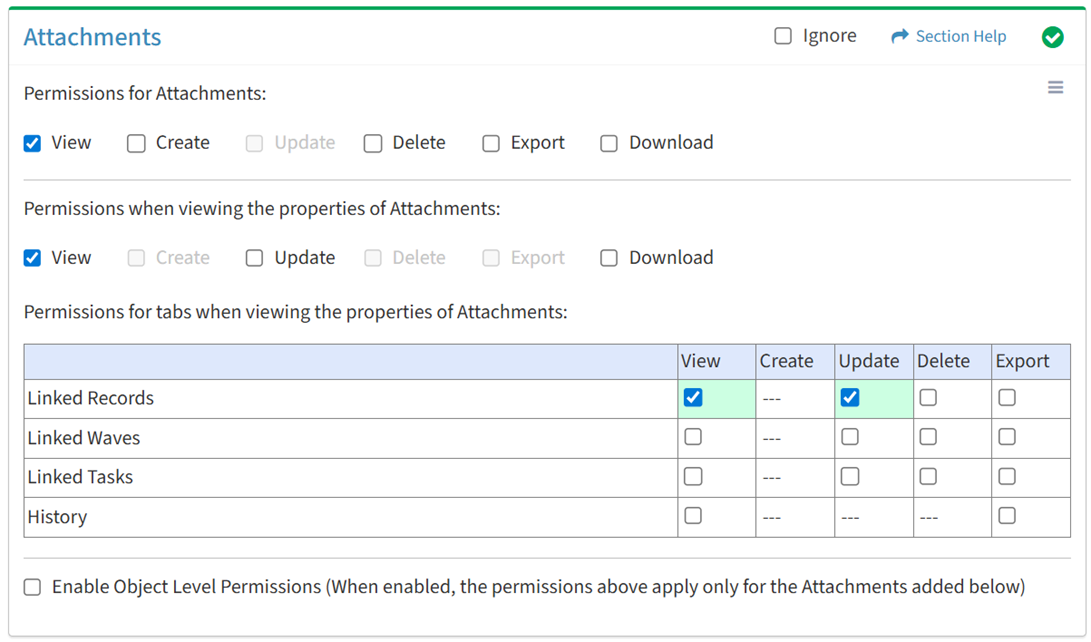Uncheck View under Permissions for Attachments
This screenshot has height=642, width=1091.
point(32,143)
